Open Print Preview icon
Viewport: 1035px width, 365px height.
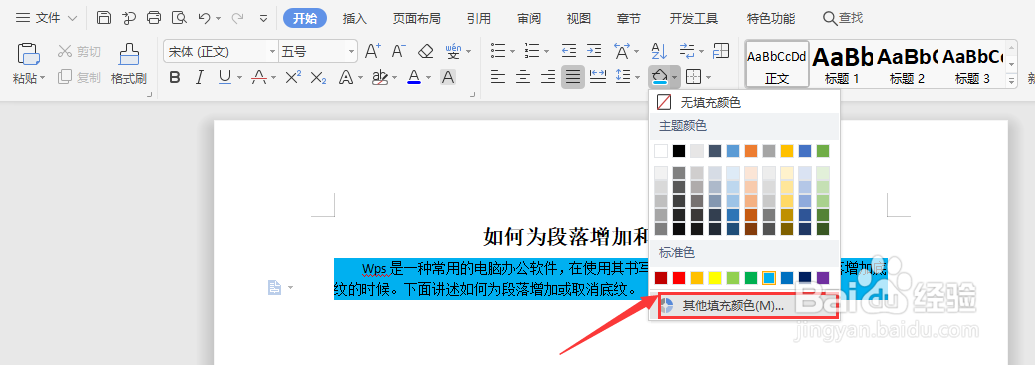coord(178,18)
